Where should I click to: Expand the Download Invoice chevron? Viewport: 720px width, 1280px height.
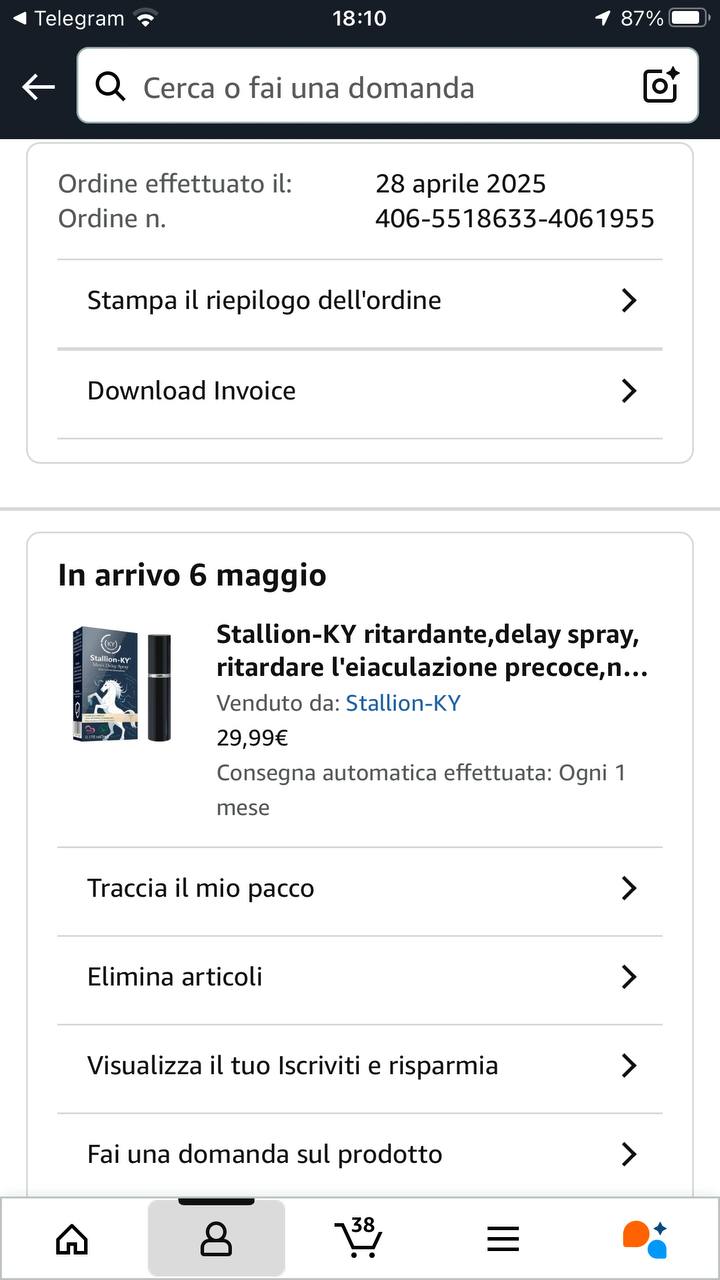tap(629, 390)
